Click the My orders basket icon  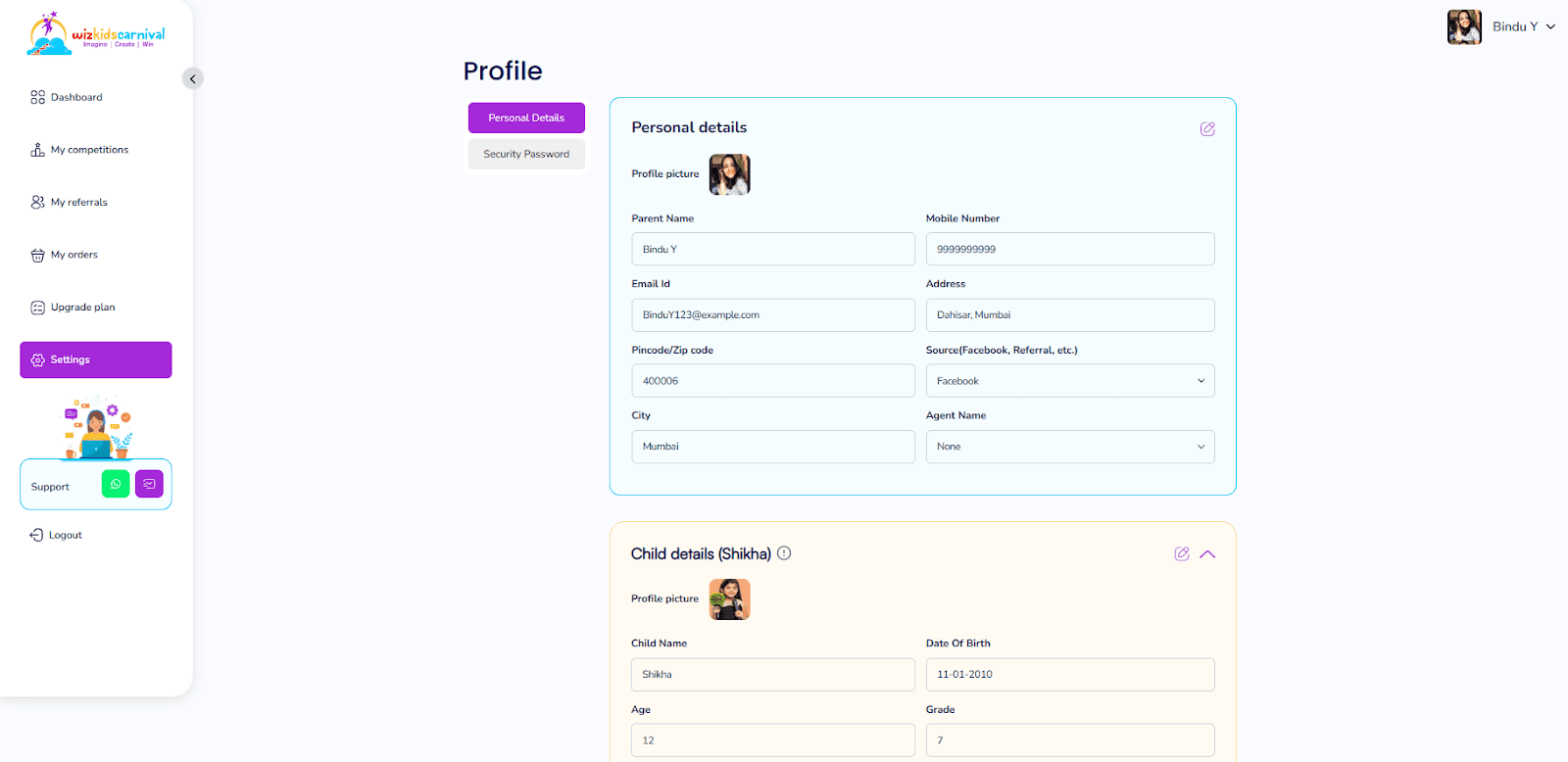click(x=37, y=255)
